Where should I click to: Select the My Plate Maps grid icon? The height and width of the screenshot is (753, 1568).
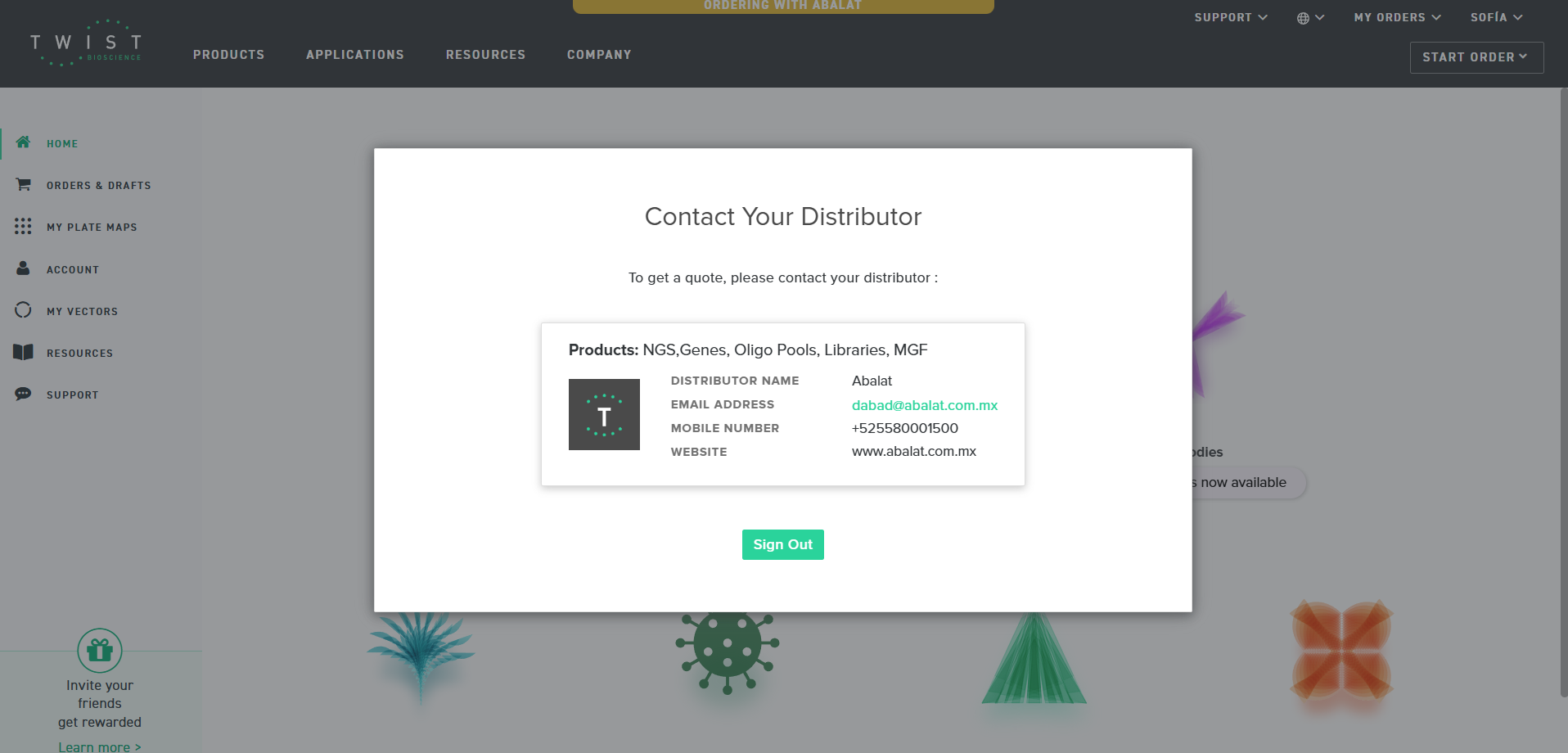(23, 227)
